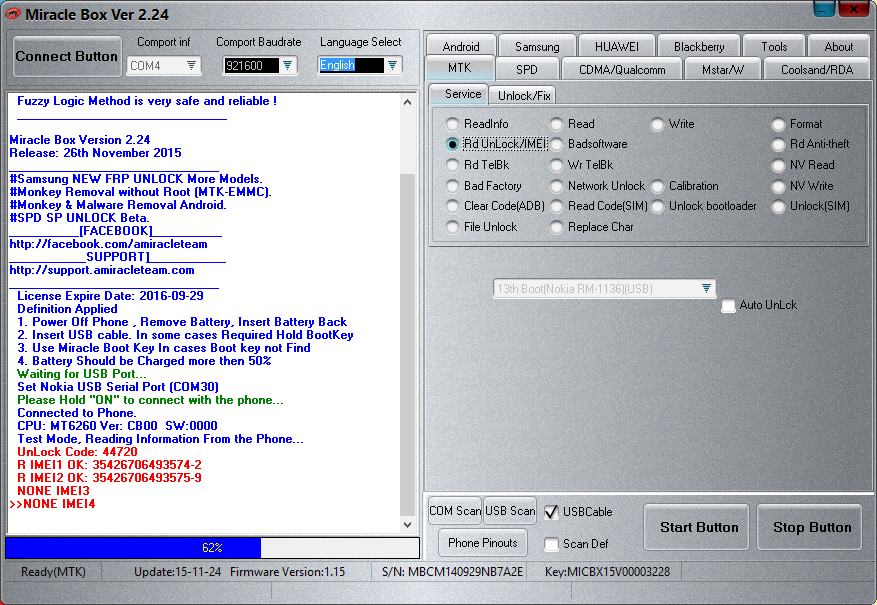Image resolution: width=877 pixels, height=605 pixels.
Task: Select the SPD tab
Action: click(x=526, y=70)
